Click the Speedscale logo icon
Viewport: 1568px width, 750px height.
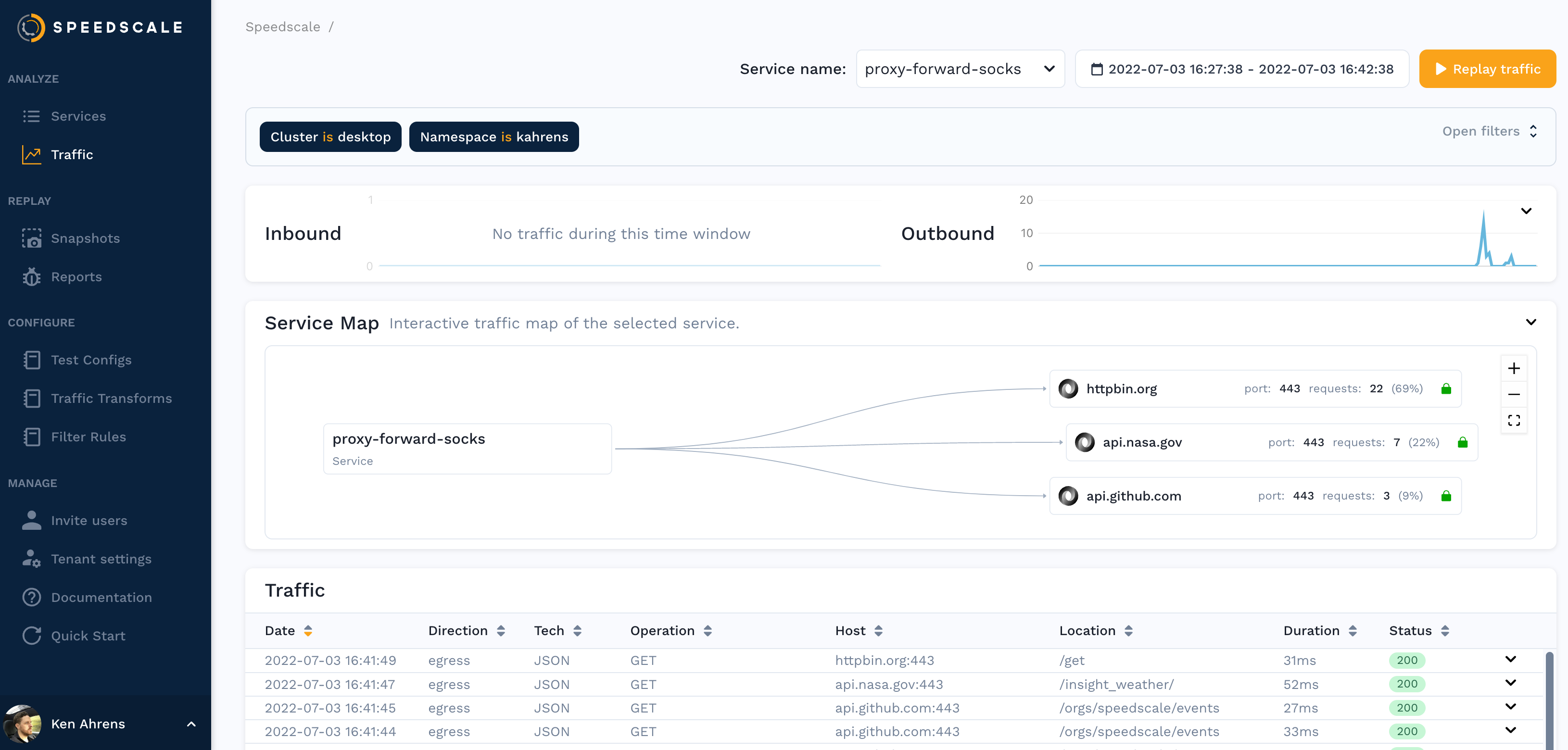point(31,27)
